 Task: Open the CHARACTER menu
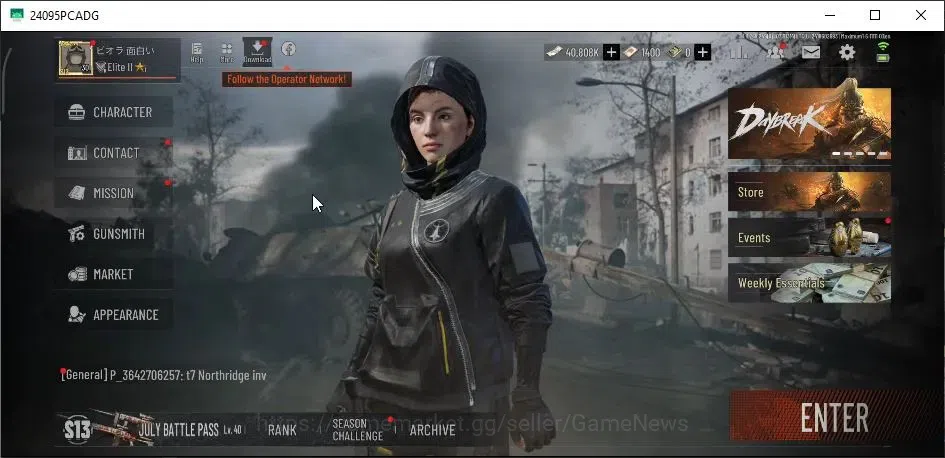114,112
